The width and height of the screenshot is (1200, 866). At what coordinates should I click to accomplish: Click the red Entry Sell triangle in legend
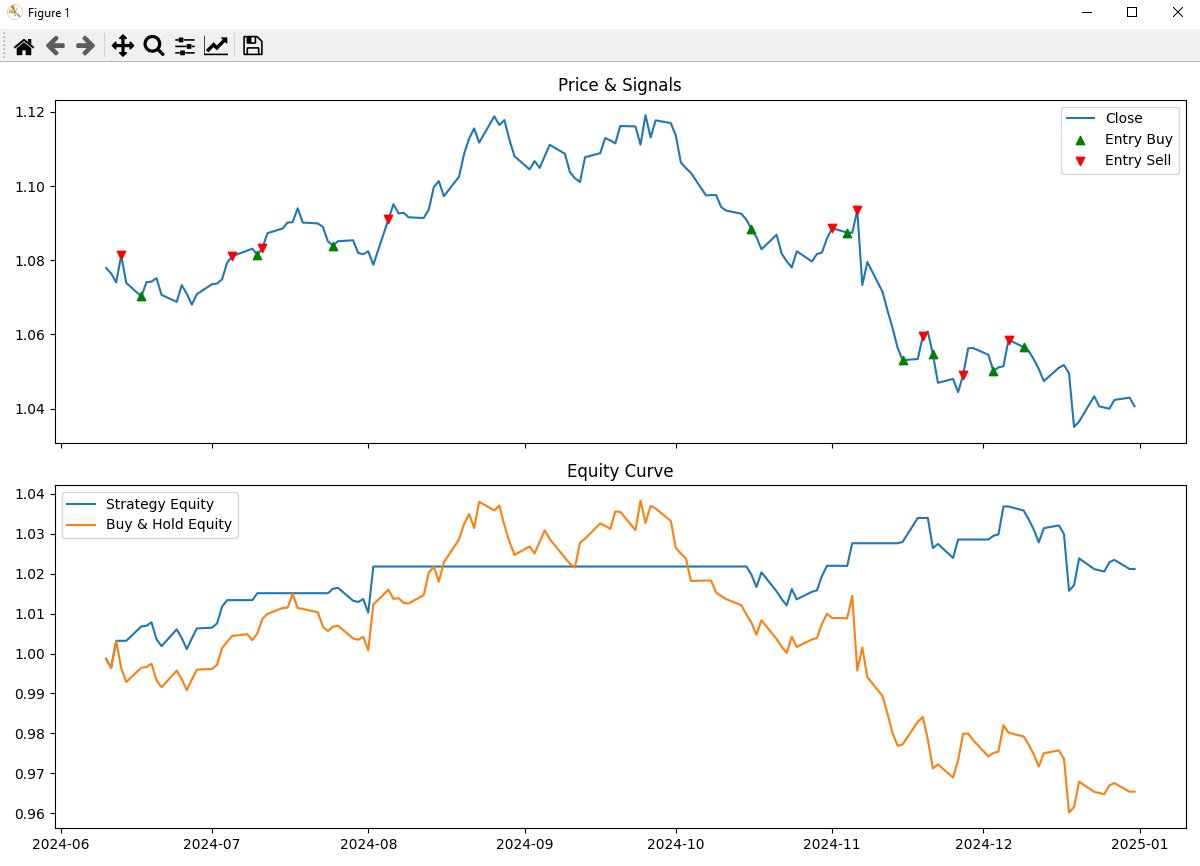[1079, 161]
